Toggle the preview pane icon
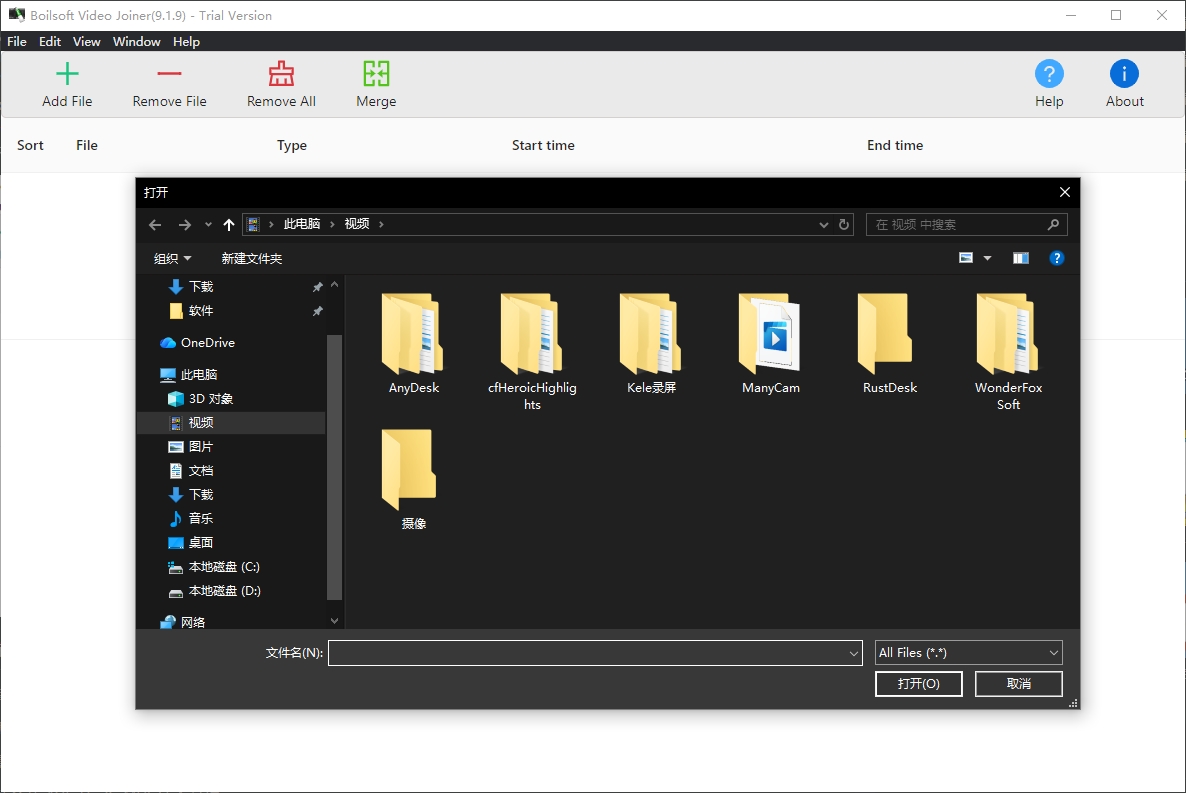 (x=1020, y=258)
